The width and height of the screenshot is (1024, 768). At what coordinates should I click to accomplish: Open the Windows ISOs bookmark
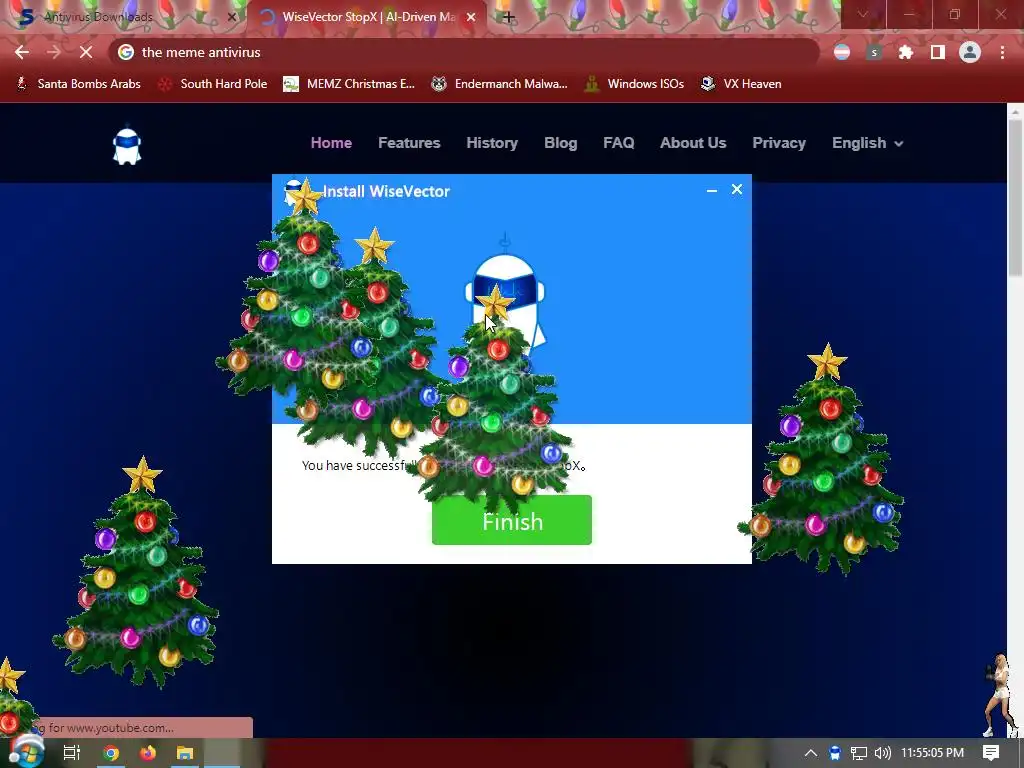click(x=634, y=84)
